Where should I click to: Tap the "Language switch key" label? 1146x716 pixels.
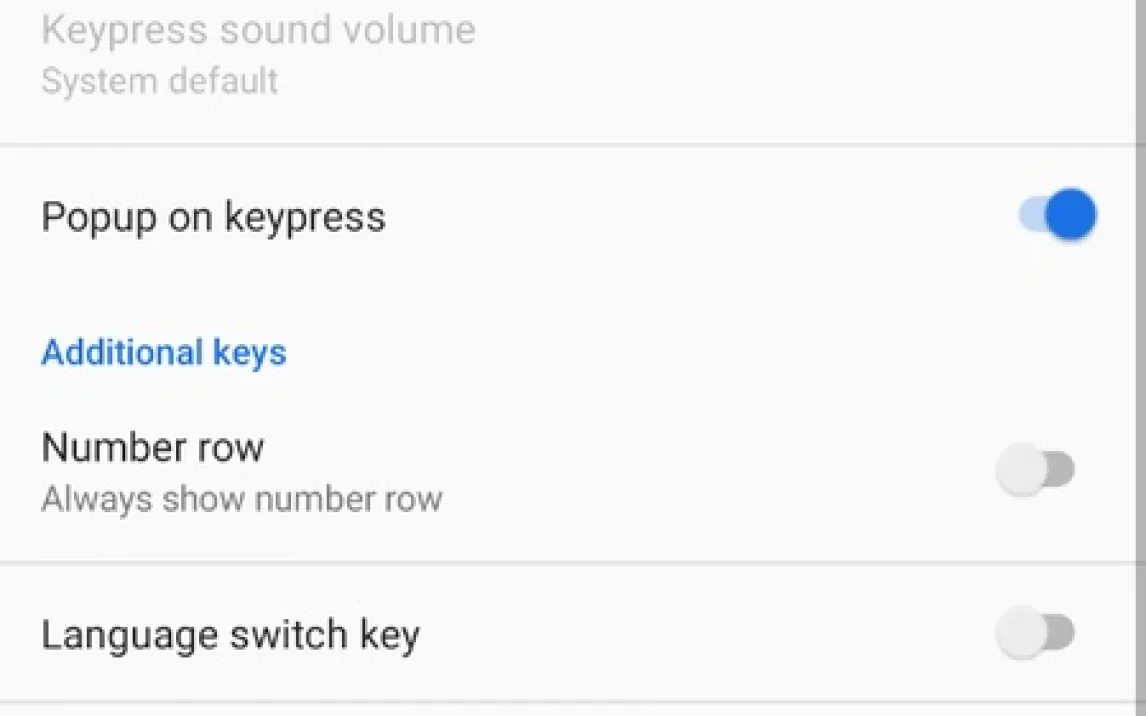click(230, 635)
